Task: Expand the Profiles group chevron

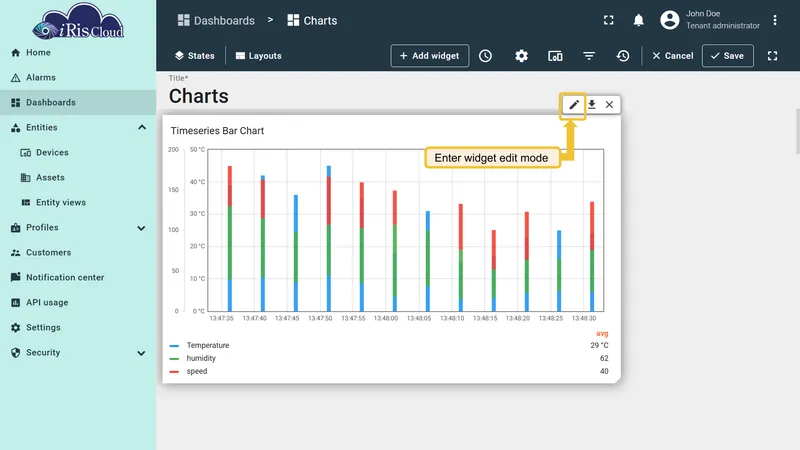Action: click(141, 228)
